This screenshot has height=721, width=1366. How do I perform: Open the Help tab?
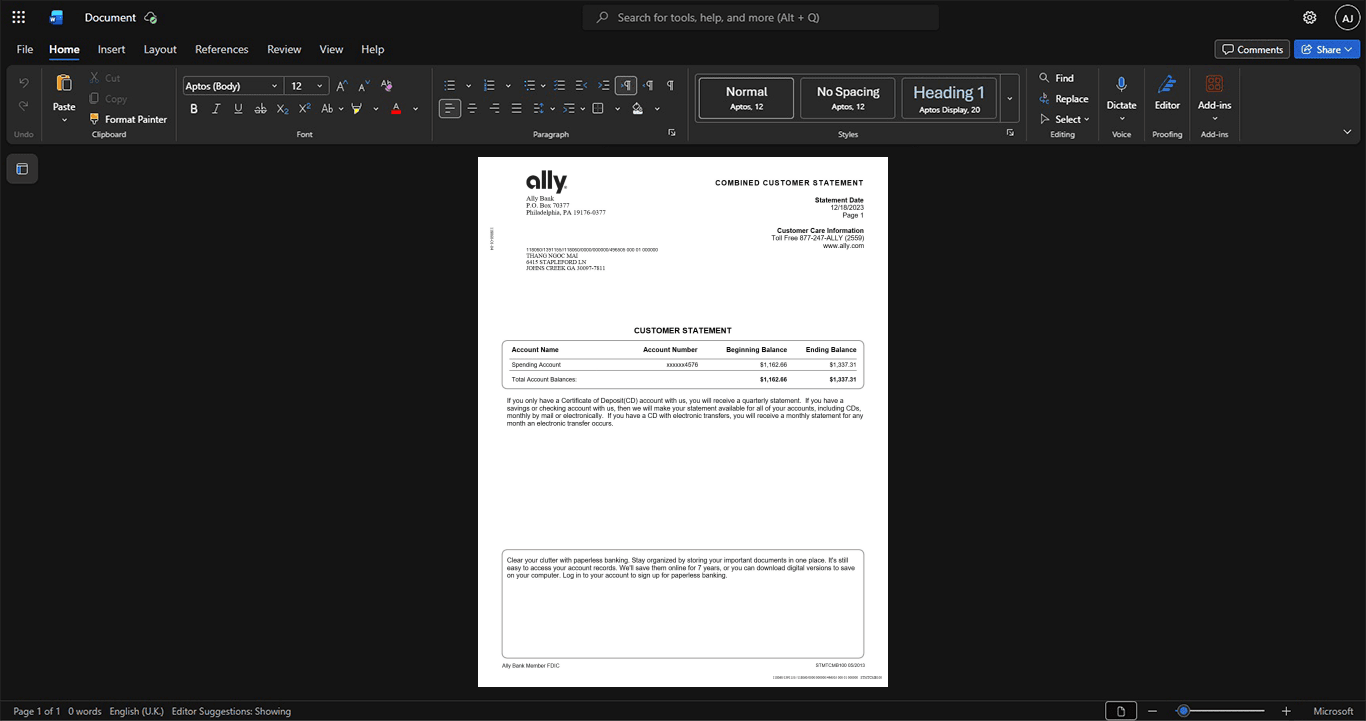[372, 49]
